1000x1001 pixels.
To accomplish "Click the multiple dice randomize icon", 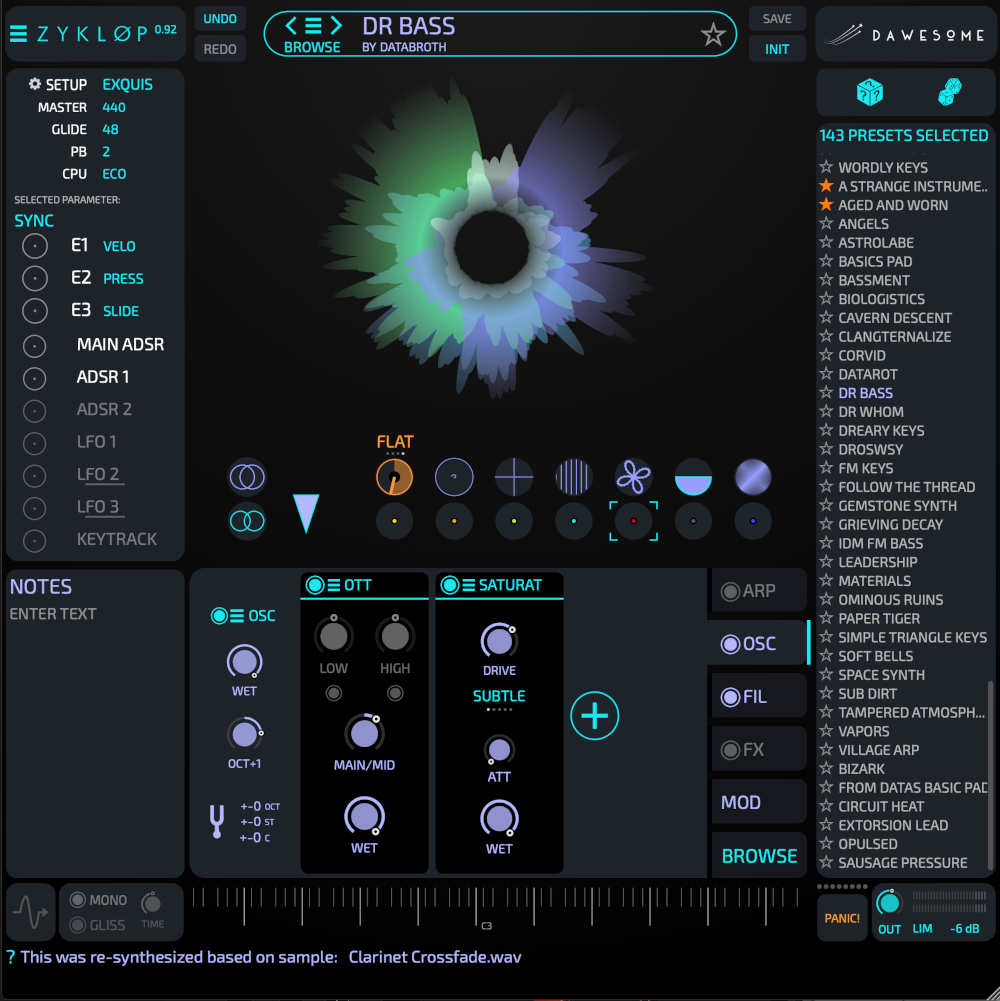I will click(949, 93).
